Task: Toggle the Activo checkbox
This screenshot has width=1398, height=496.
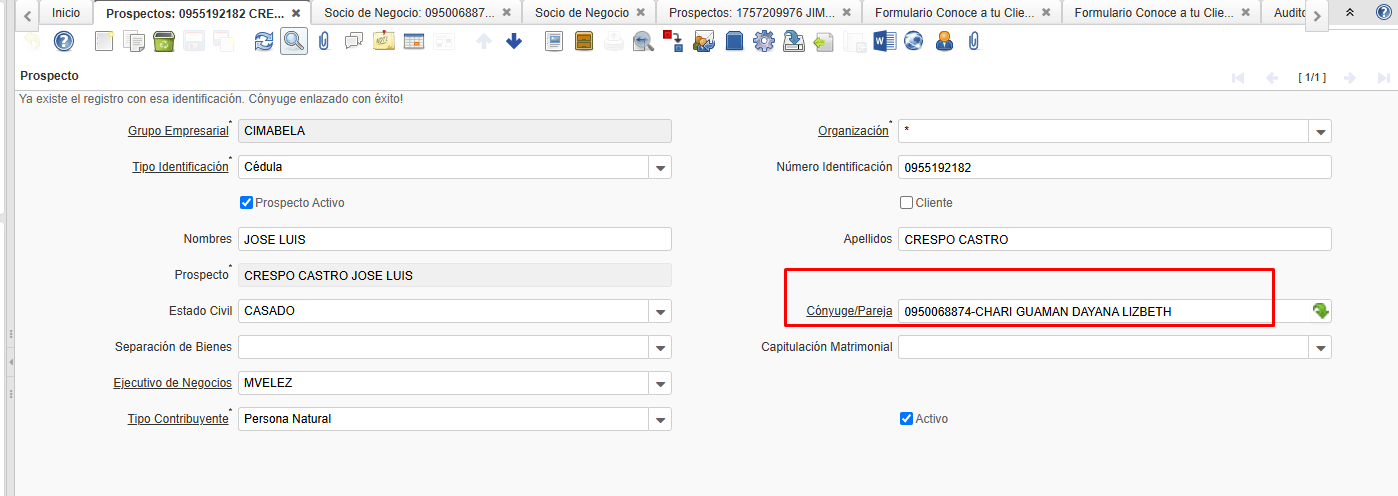Action: pos(907,419)
